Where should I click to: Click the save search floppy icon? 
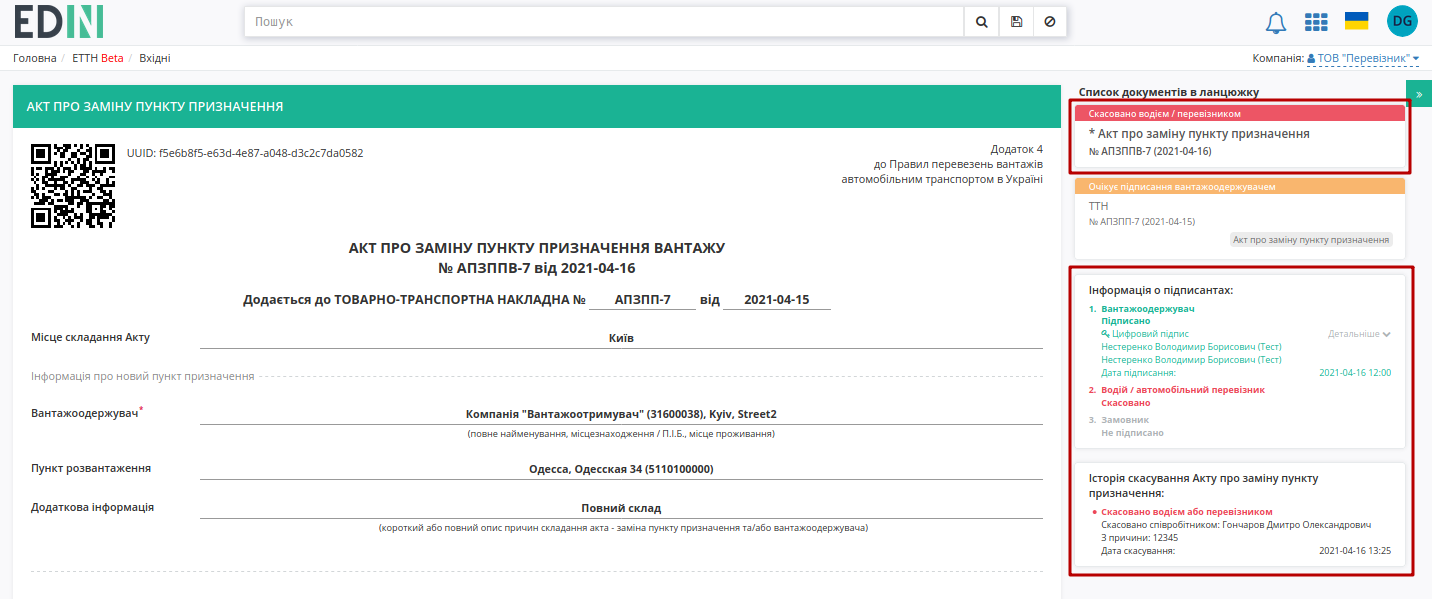[1016, 21]
